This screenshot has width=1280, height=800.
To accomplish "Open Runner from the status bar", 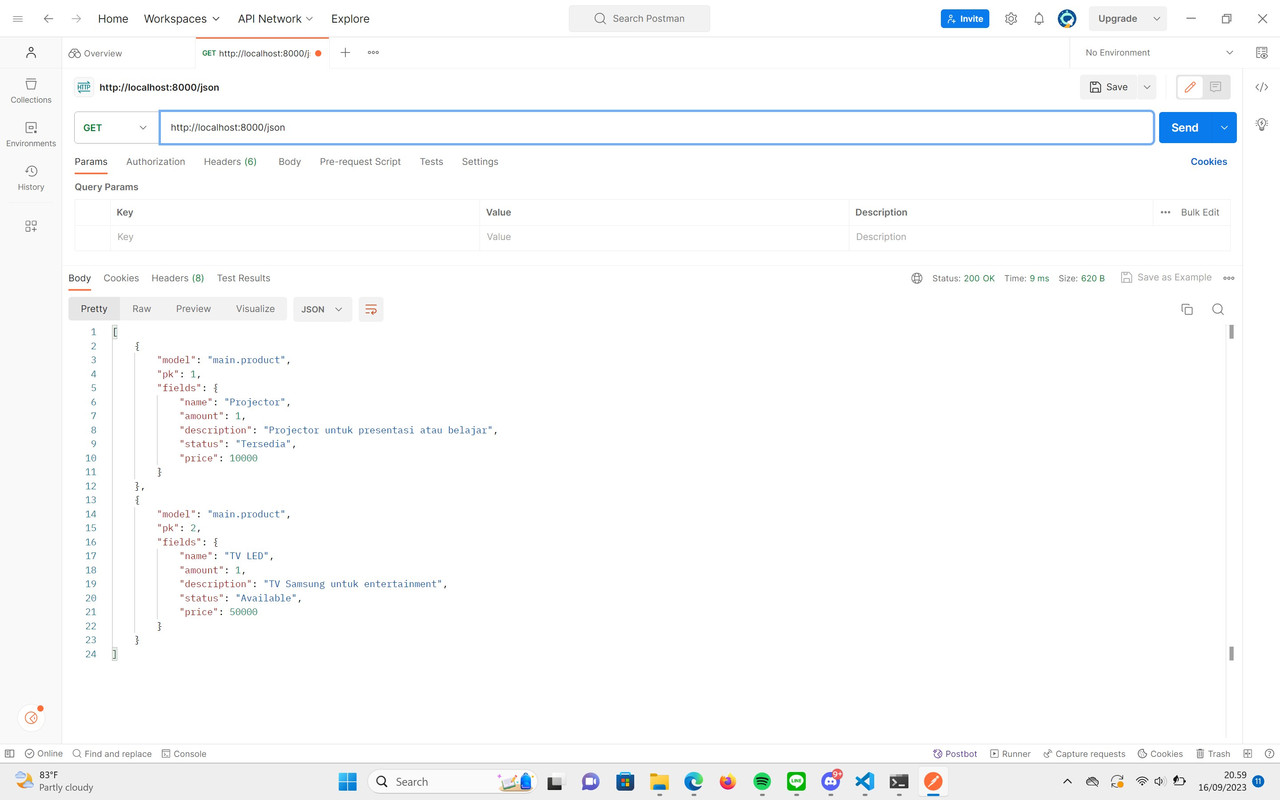I will pyautogui.click(x=1010, y=754).
